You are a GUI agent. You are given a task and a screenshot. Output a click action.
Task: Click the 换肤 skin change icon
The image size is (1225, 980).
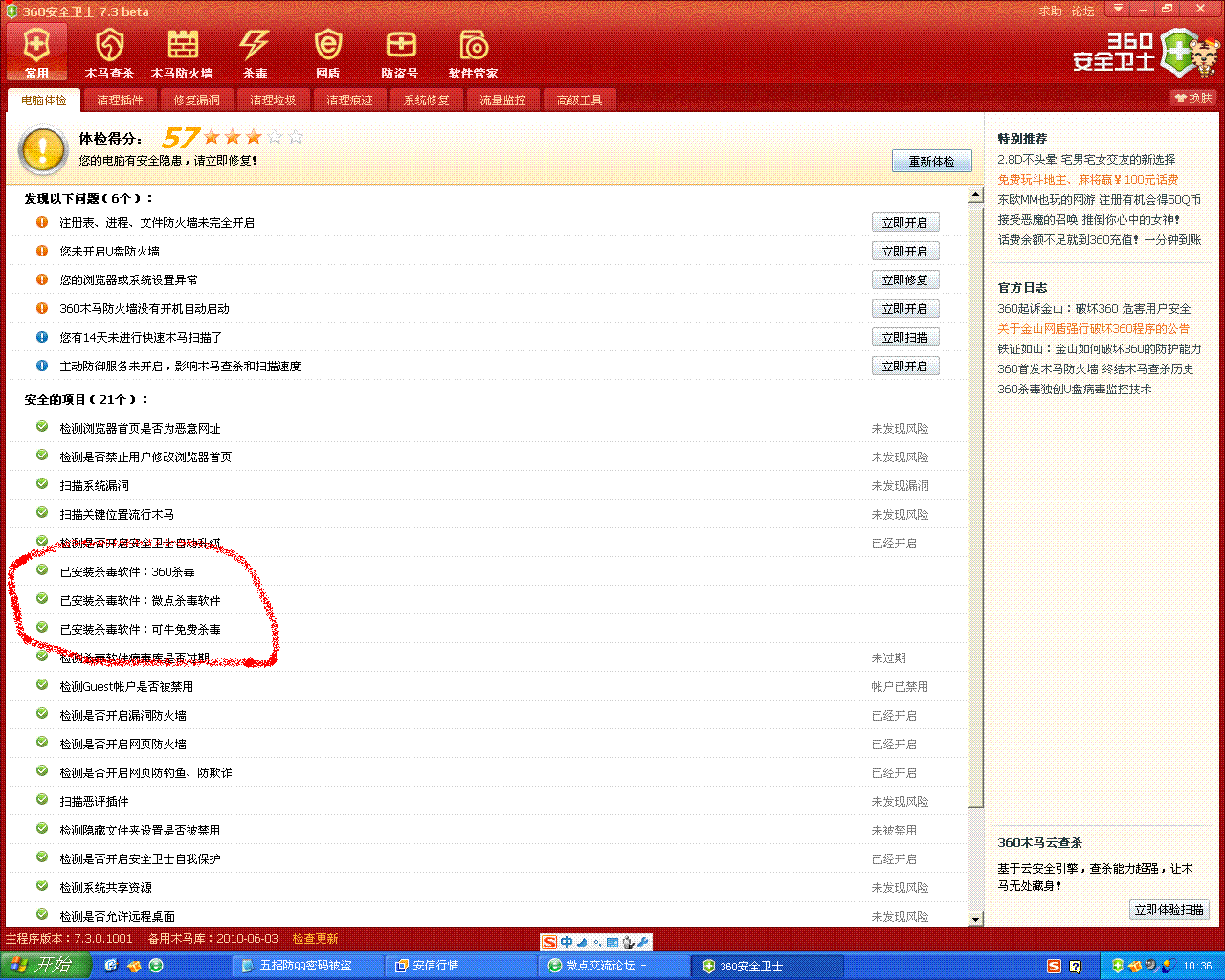[1192, 99]
